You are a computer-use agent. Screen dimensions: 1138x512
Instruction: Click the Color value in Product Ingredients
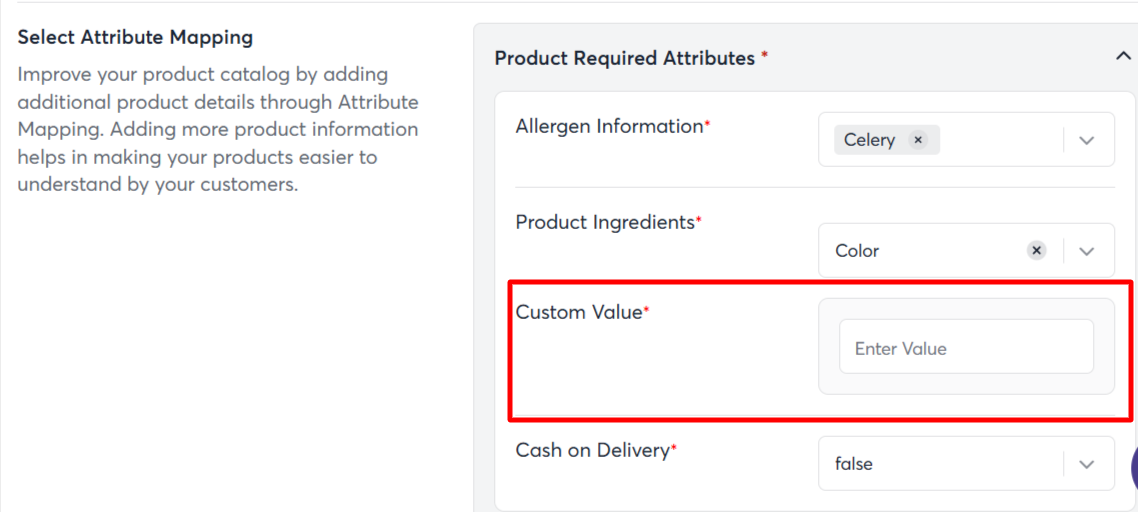[857, 251]
